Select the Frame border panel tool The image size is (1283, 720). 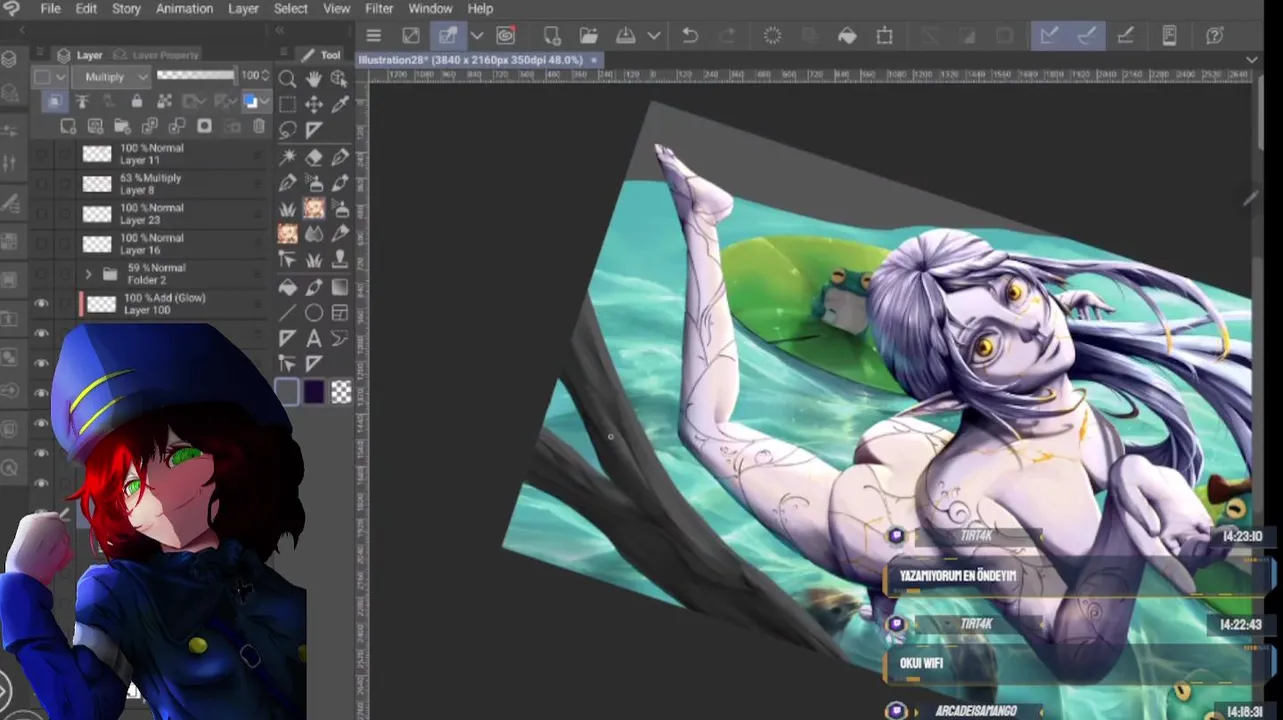(x=340, y=313)
